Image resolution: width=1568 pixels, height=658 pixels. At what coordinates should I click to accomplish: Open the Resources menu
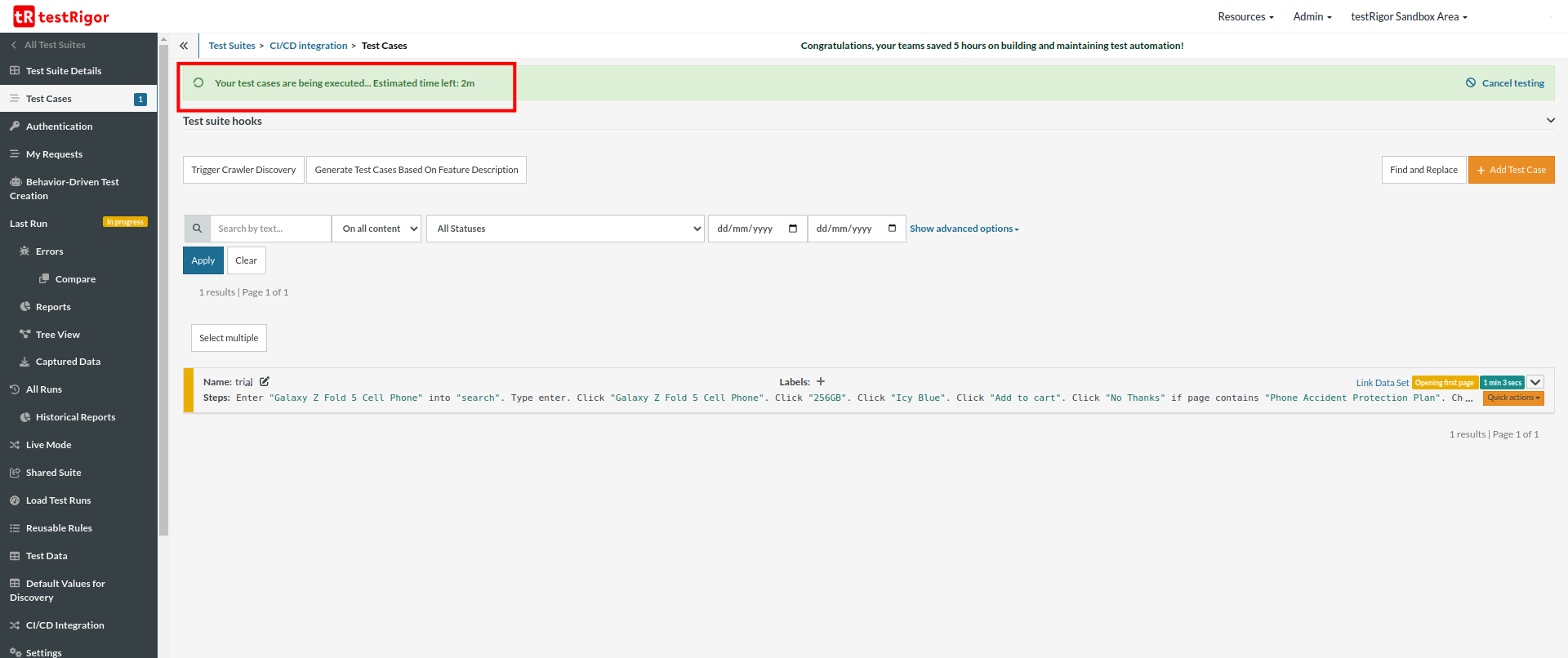pos(1245,16)
